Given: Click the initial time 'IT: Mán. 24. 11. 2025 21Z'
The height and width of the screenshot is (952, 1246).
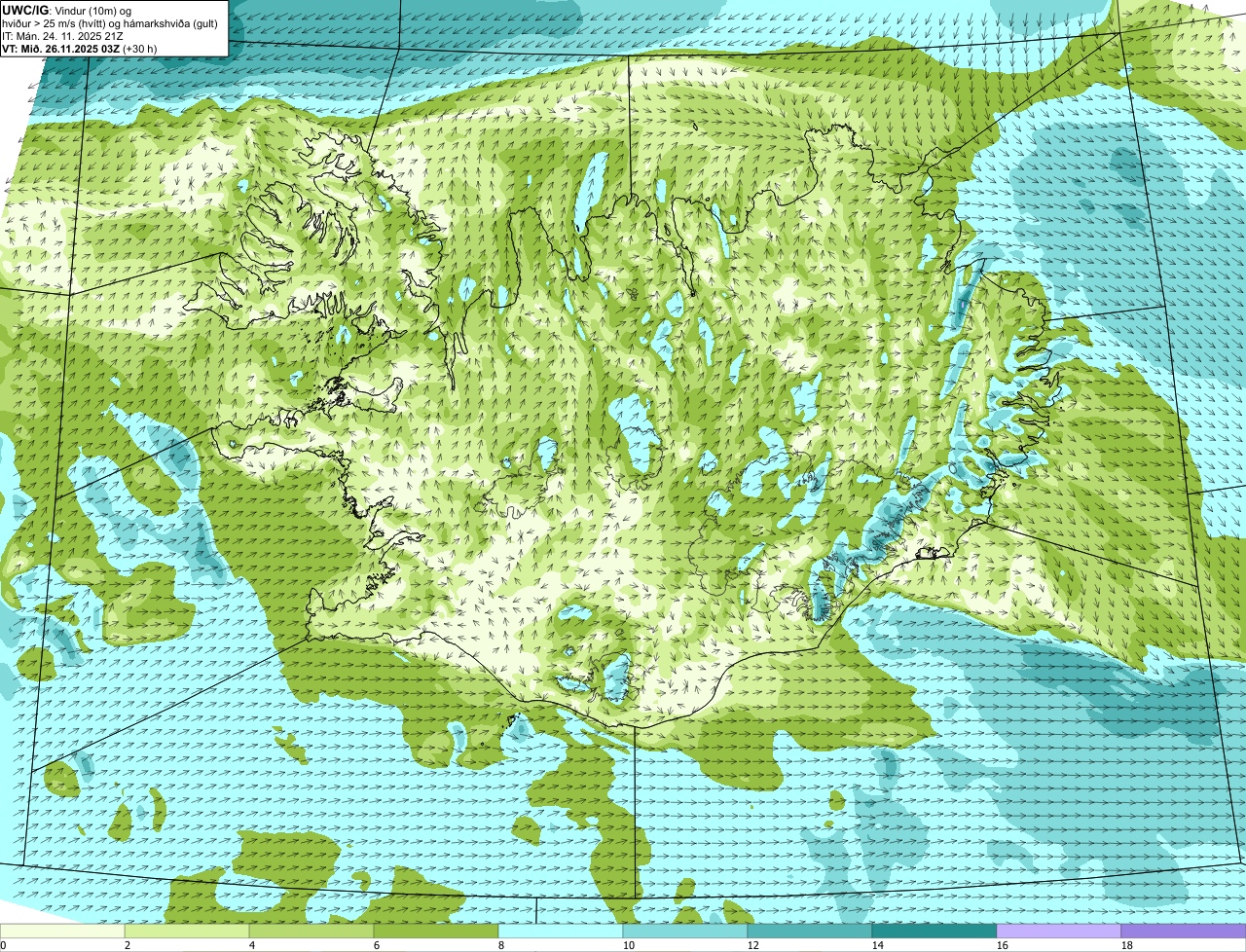Looking at the screenshot, I should pyautogui.click(x=62, y=36).
